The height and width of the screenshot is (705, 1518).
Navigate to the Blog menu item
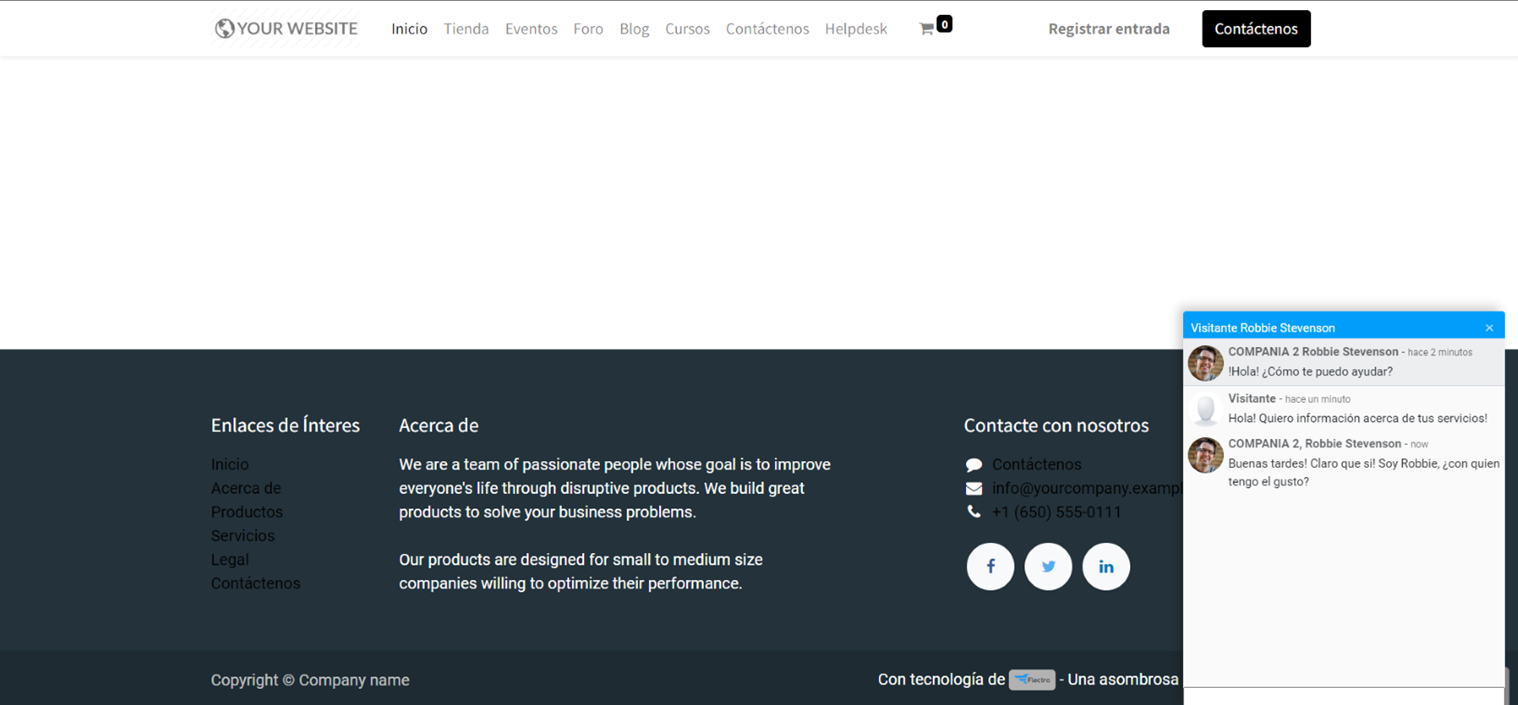634,29
